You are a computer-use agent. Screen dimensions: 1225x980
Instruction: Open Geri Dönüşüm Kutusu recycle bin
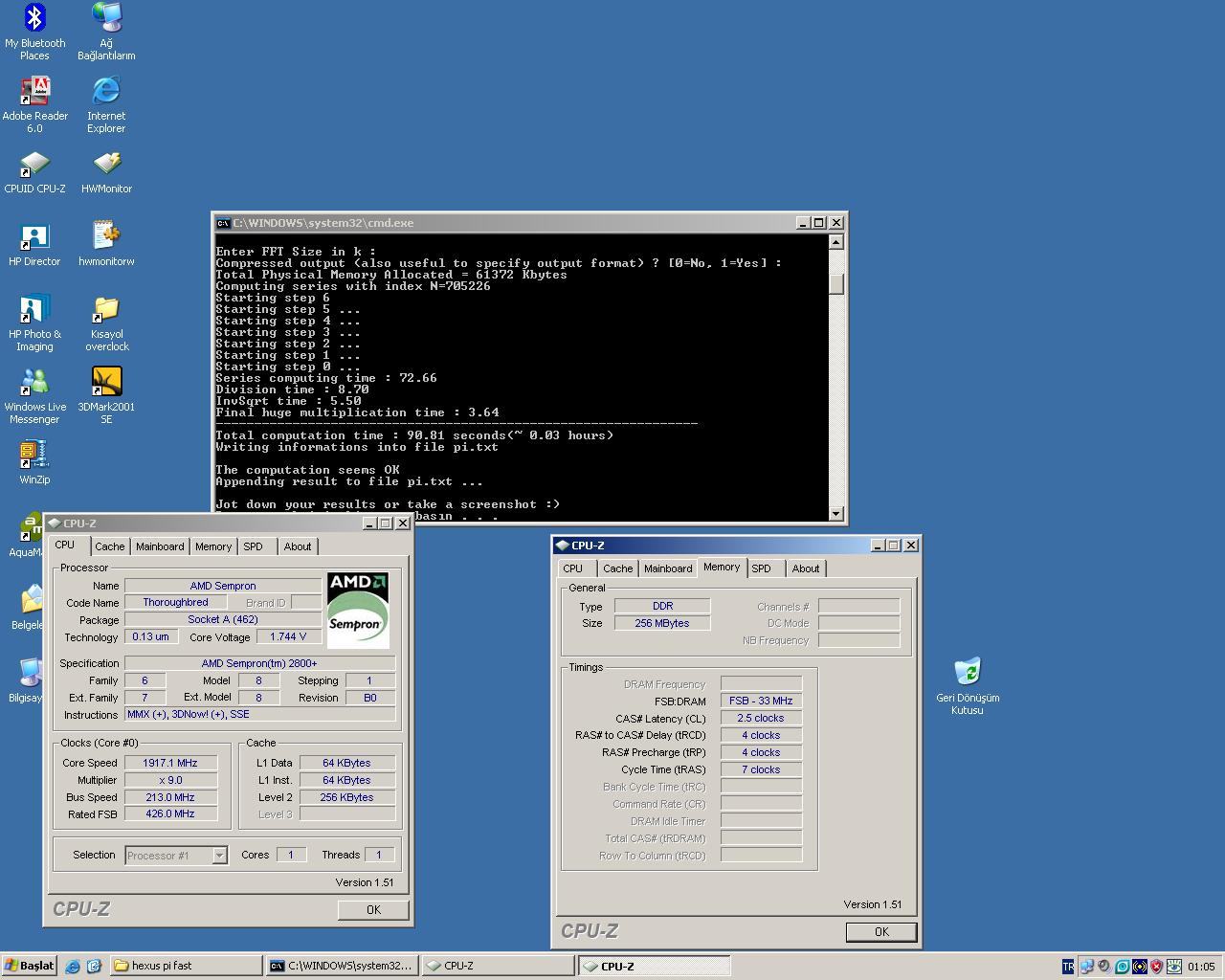[x=968, y=686]
